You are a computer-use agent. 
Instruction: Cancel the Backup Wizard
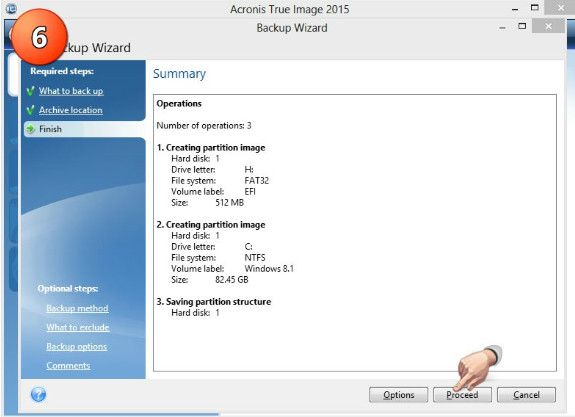(526, 395)
